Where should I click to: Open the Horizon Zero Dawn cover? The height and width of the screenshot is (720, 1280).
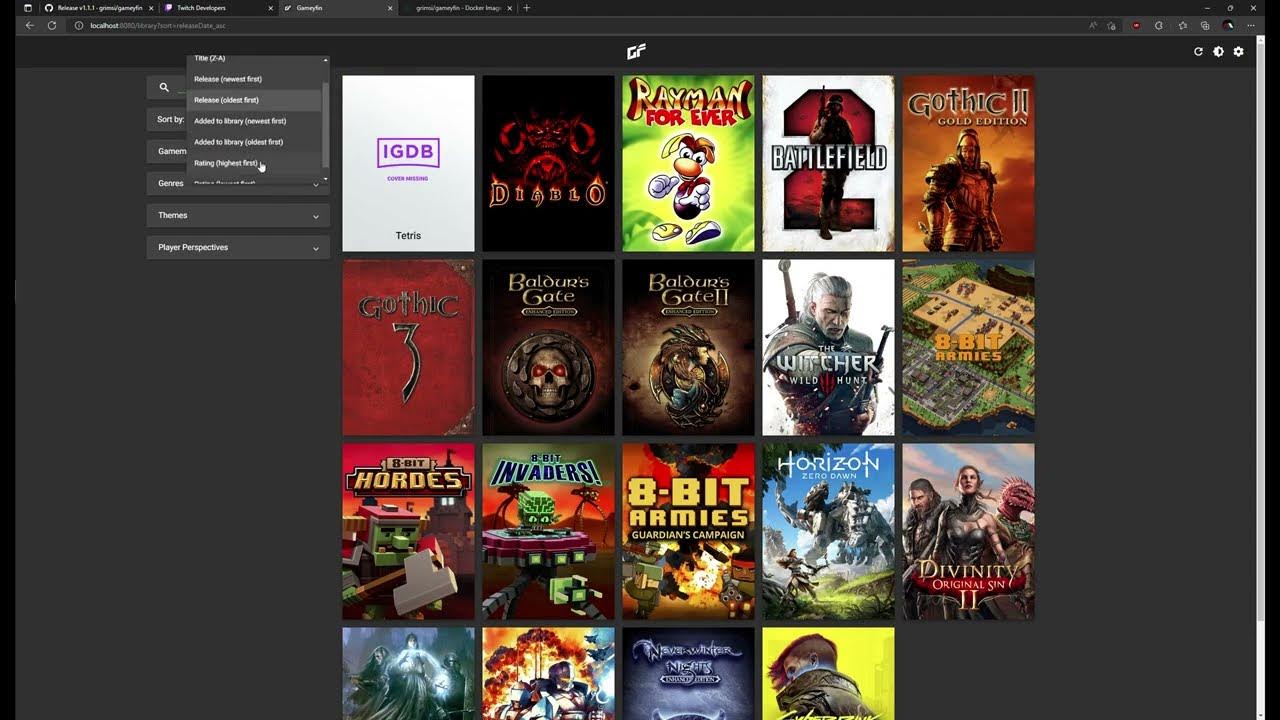pyautogui.click(x=828, y=531)
